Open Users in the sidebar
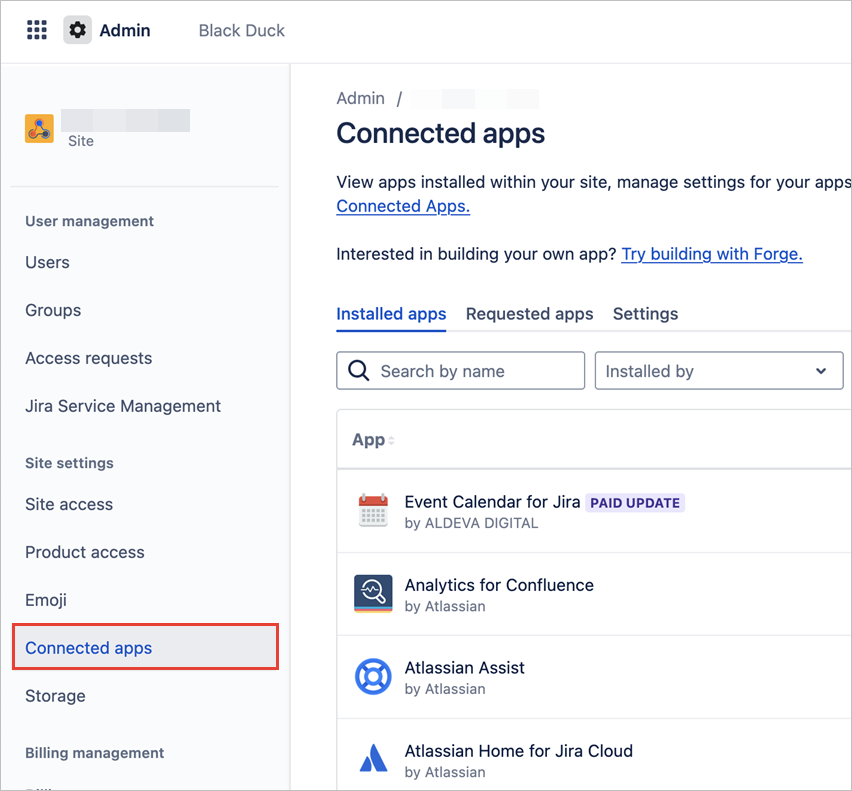Viewport: 852px width, 791px height. click(x=47, y=262)
